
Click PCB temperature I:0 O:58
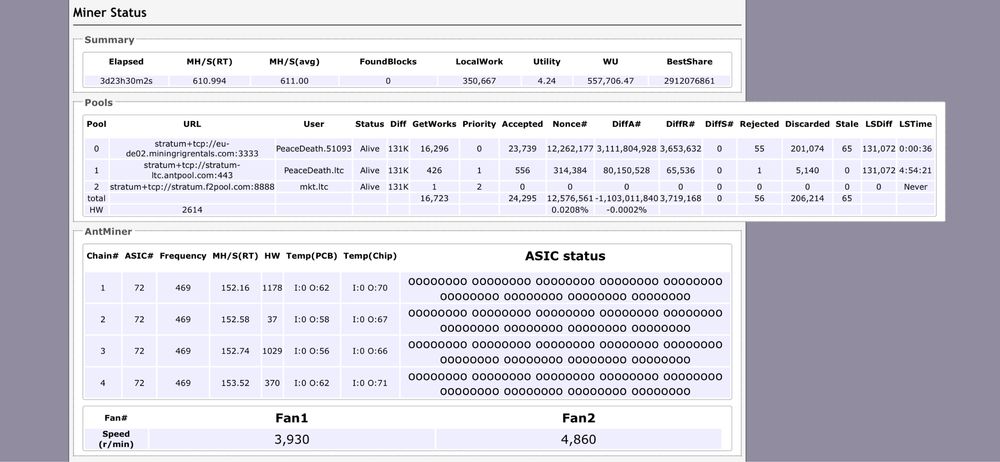click(x=312, y=319)
